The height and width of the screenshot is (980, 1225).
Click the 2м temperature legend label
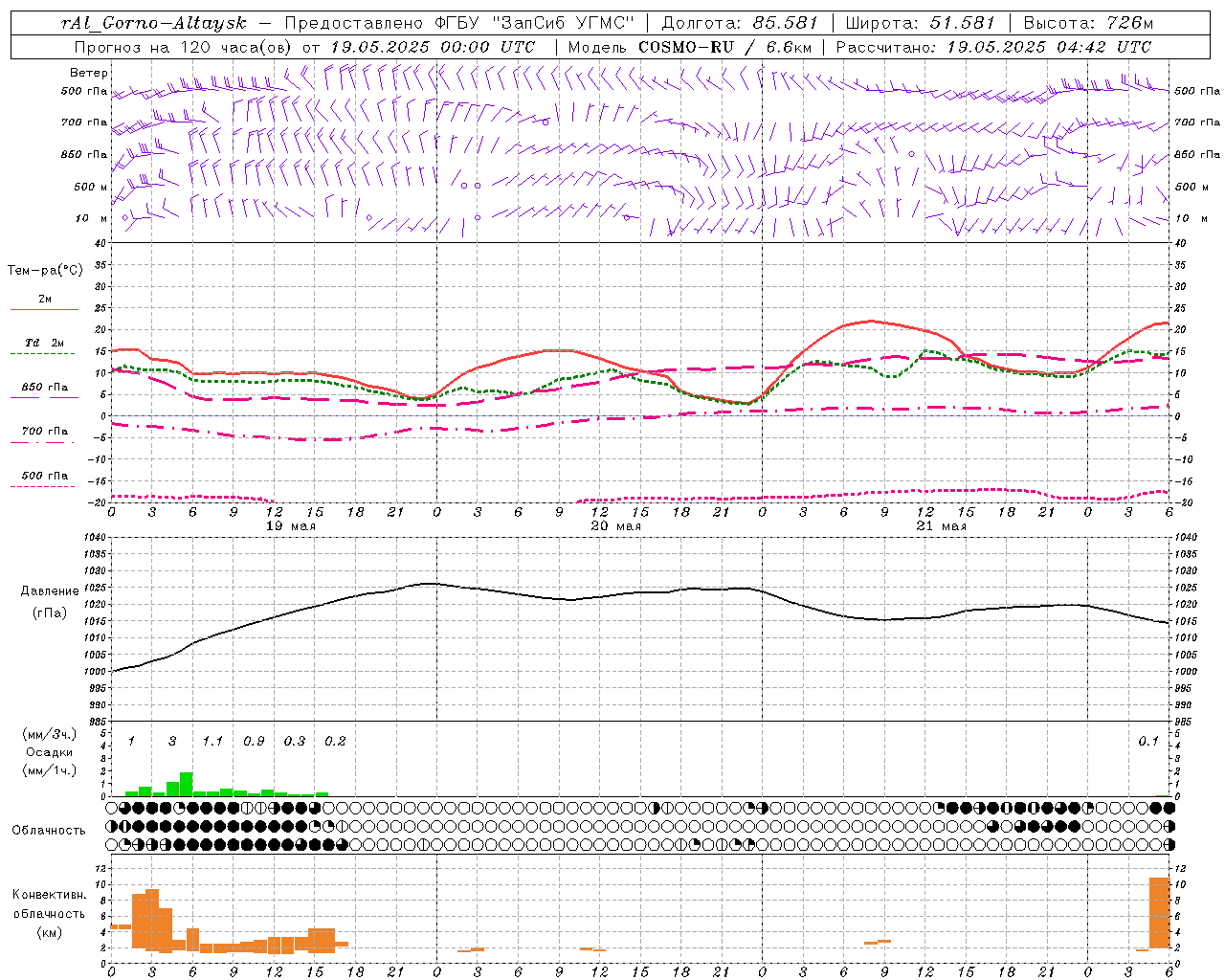point(45,300)
